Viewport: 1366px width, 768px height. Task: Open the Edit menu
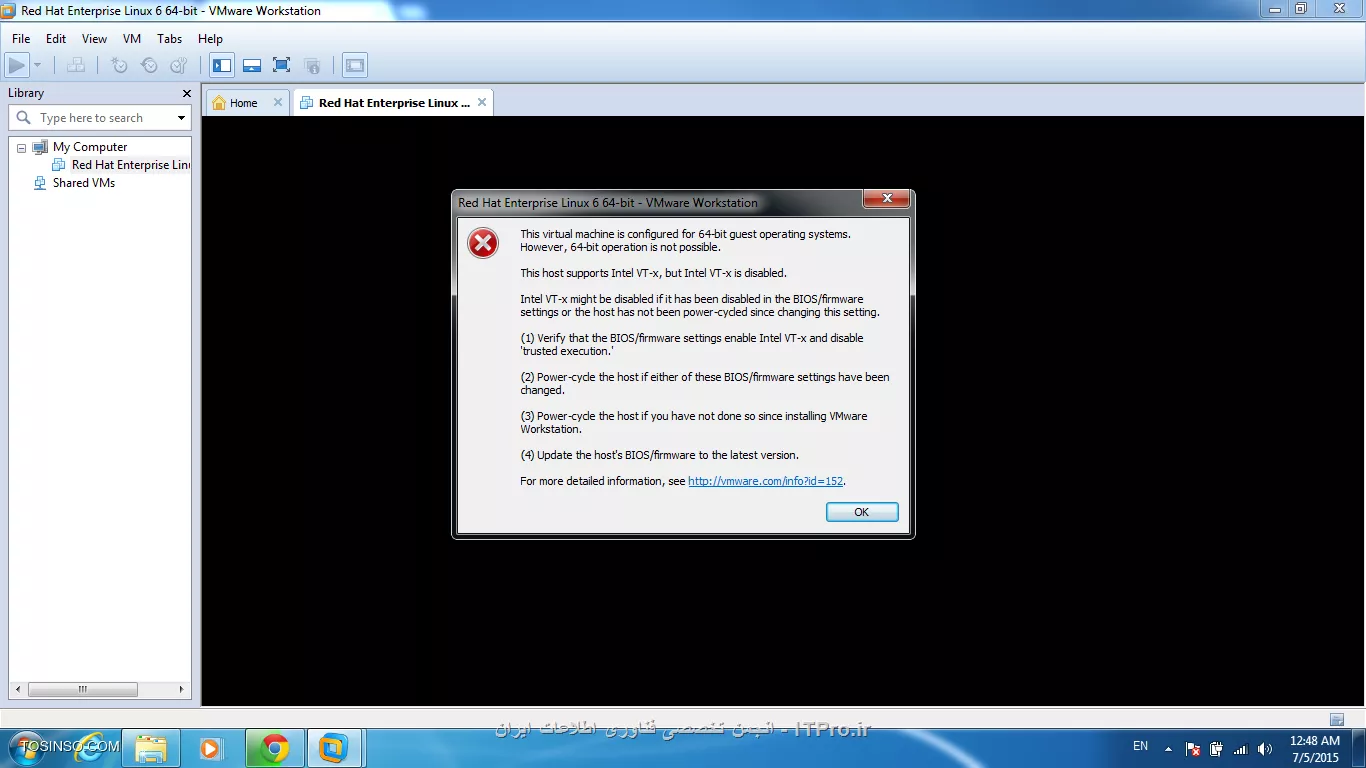tap(56, 39)
